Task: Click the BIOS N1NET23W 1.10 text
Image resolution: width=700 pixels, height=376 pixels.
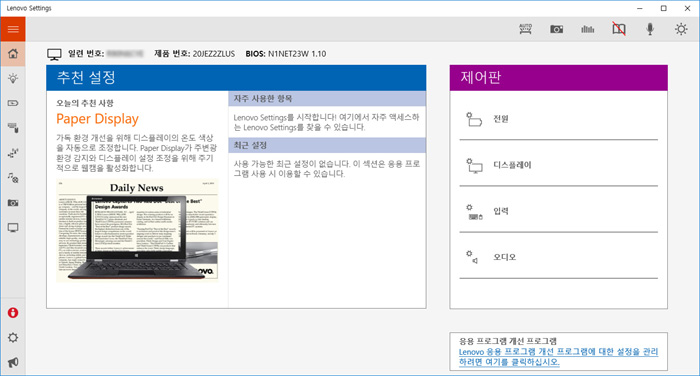Action: (286, 54)
